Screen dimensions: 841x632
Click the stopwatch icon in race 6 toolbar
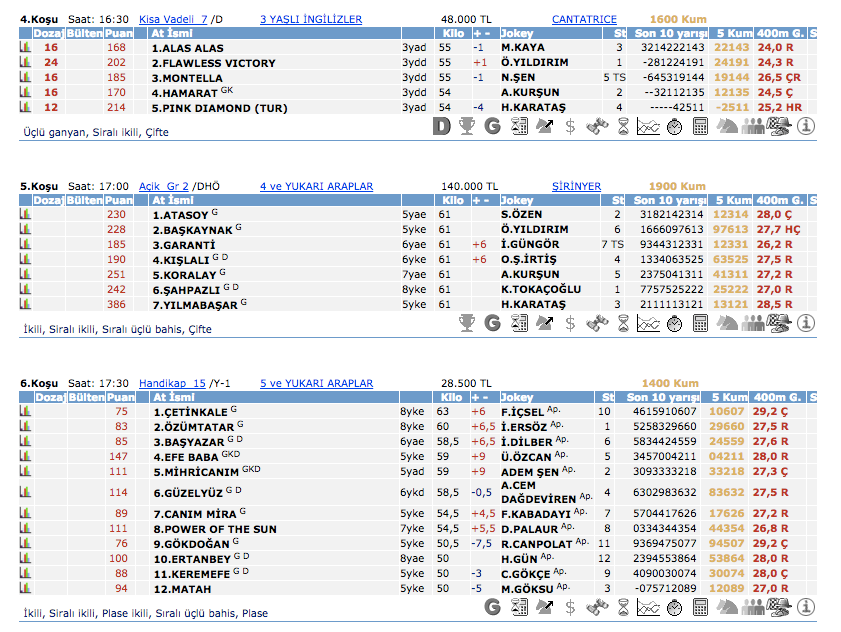674,608
